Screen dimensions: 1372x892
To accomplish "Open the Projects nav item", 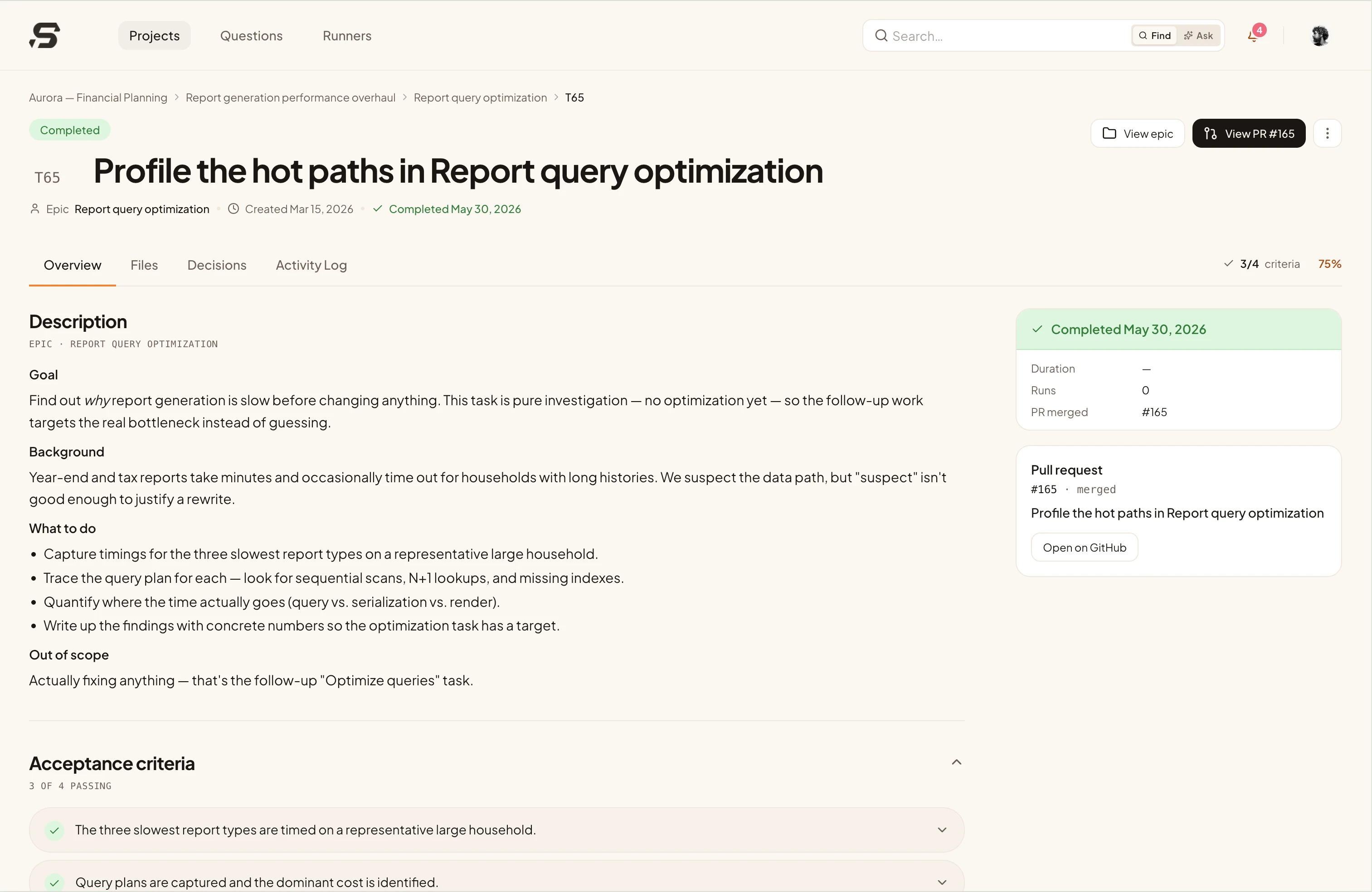I will coord(154,36).
